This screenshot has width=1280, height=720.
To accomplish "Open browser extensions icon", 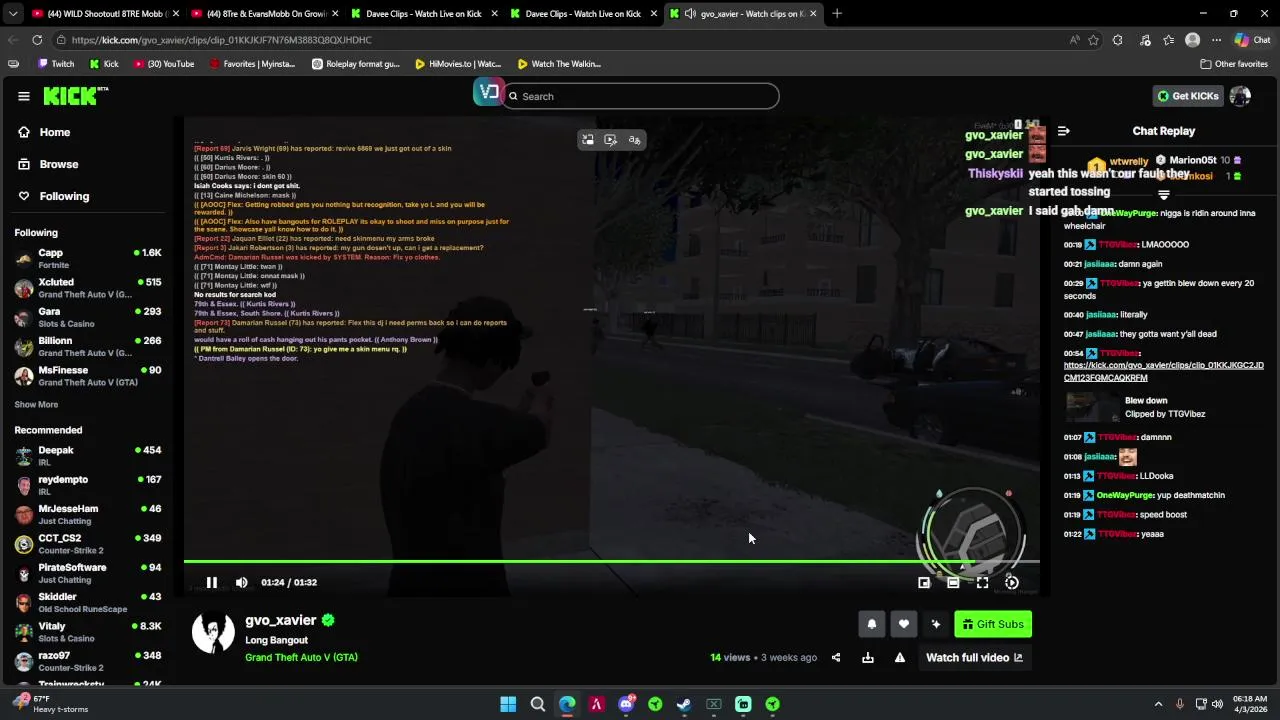I will (1117, 40).
